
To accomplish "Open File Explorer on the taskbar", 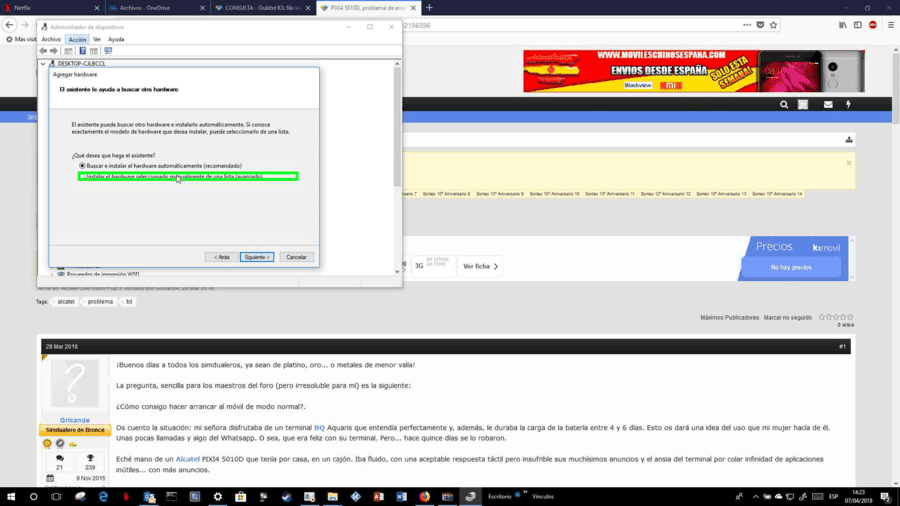I will 332,496.
